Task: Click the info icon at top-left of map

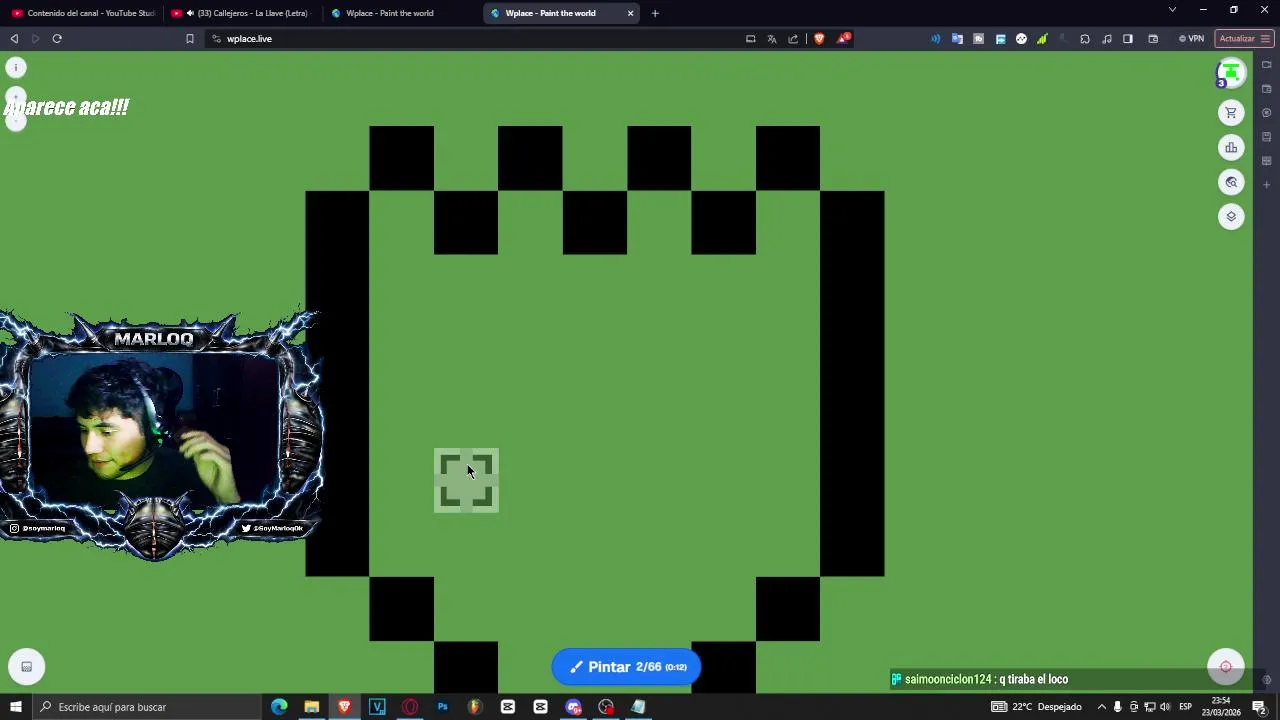Action: (16, 67)
